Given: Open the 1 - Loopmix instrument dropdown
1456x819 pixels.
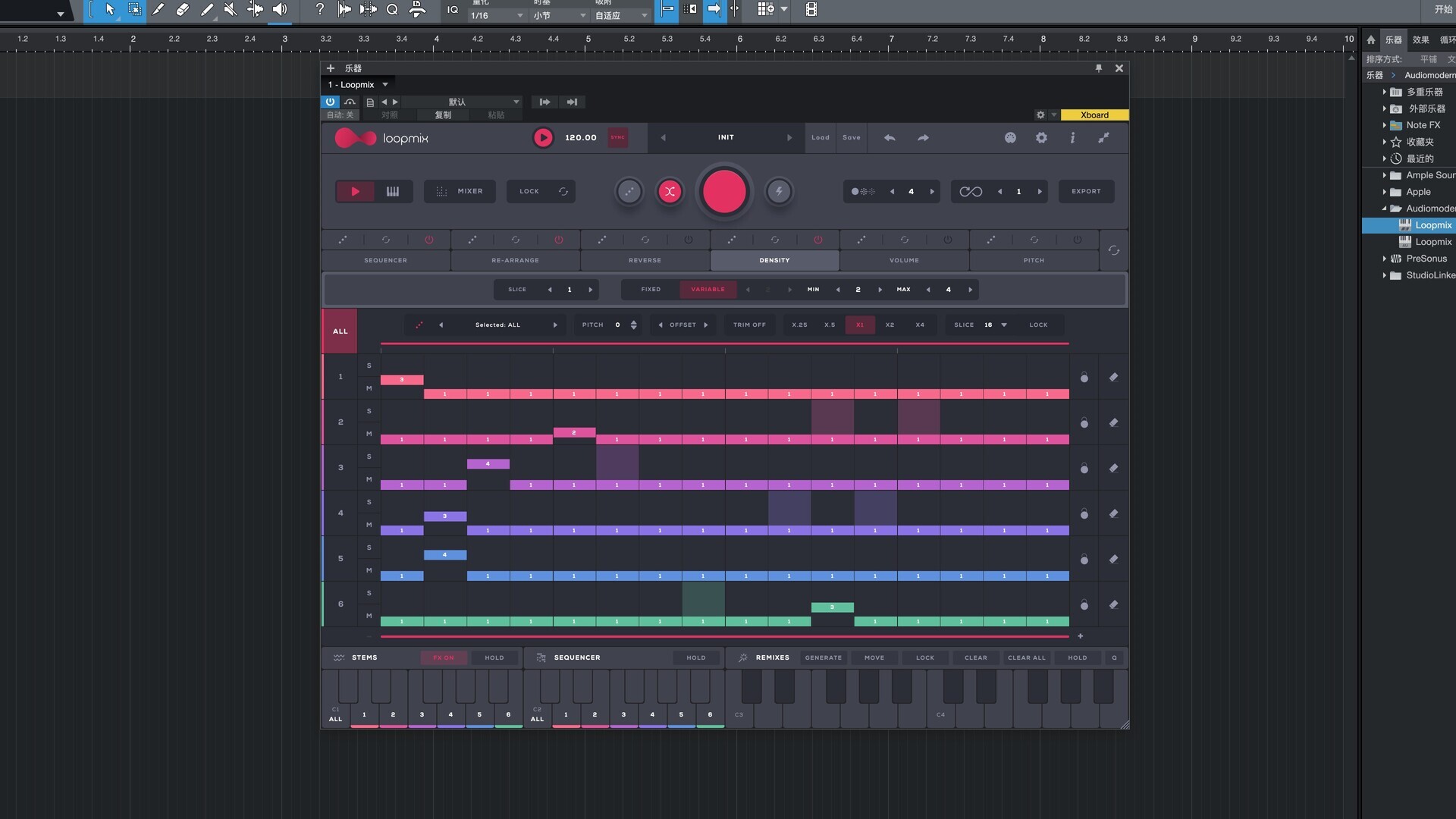Looking at the screenshot, I should click(x=385, y=85).
